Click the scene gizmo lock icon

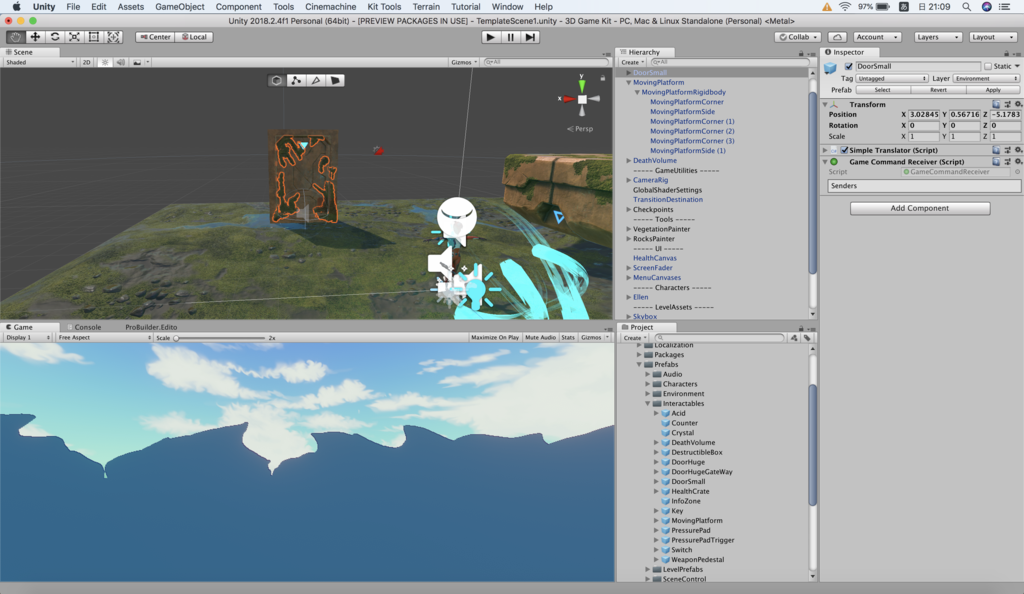coord(603,78)
